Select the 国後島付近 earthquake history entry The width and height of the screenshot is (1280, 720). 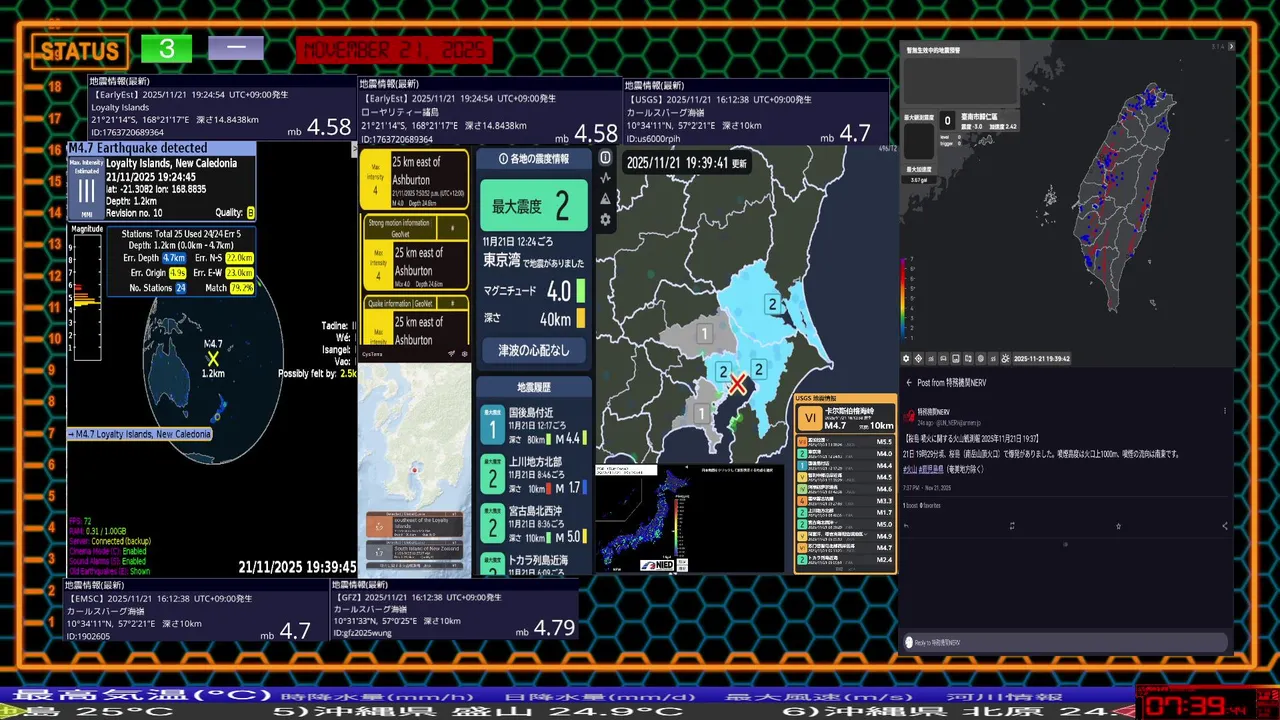pos(533,424)
